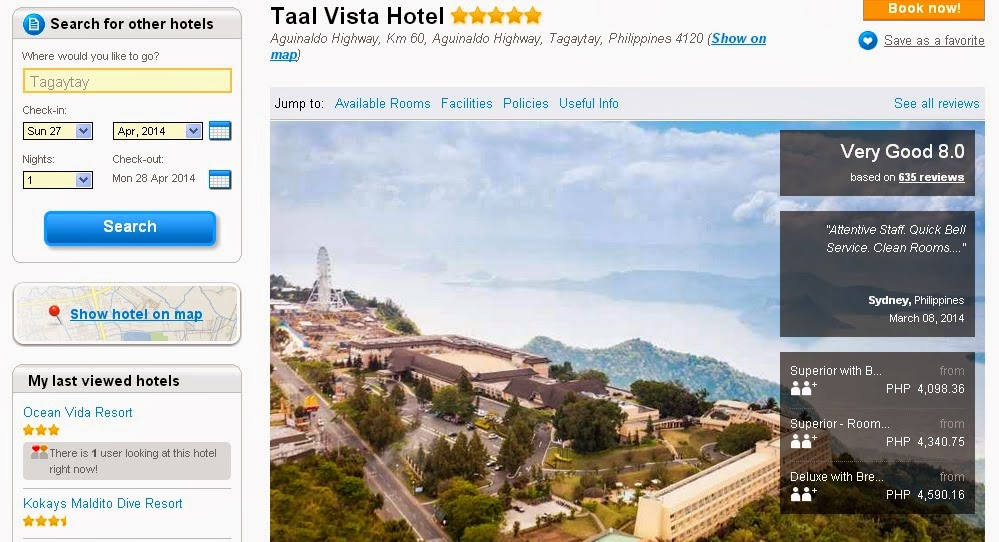Jump to Available Rooms section
999x542 pixels.
(382, 103)
